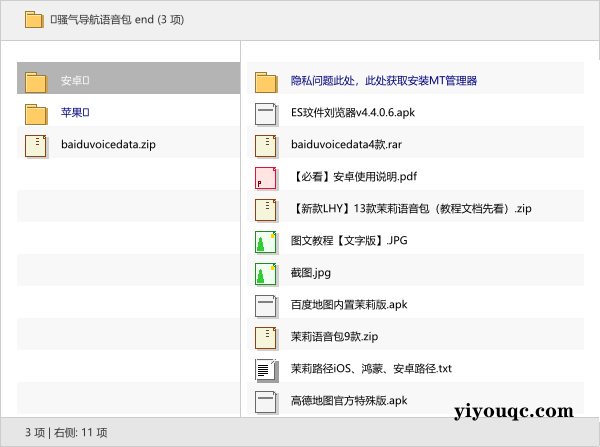Click the folder icon in the title bar
The image size is (600, 447).
coord(33,19)
